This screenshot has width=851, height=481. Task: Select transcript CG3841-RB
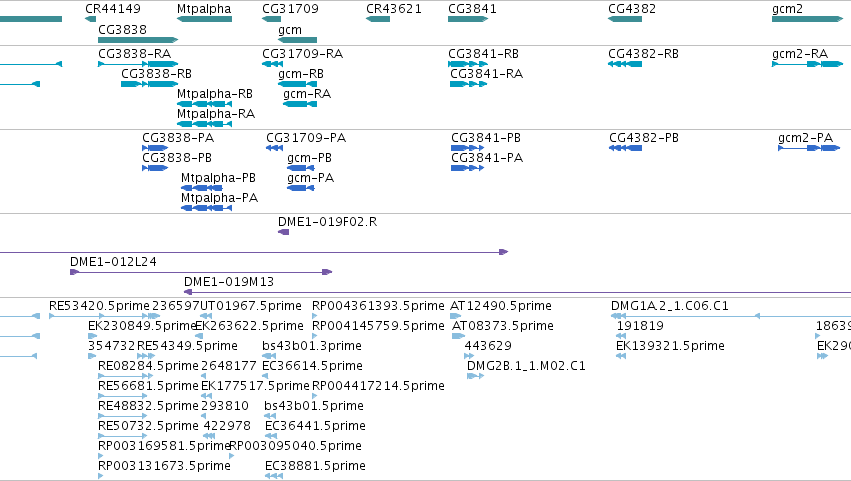[483, 54]
